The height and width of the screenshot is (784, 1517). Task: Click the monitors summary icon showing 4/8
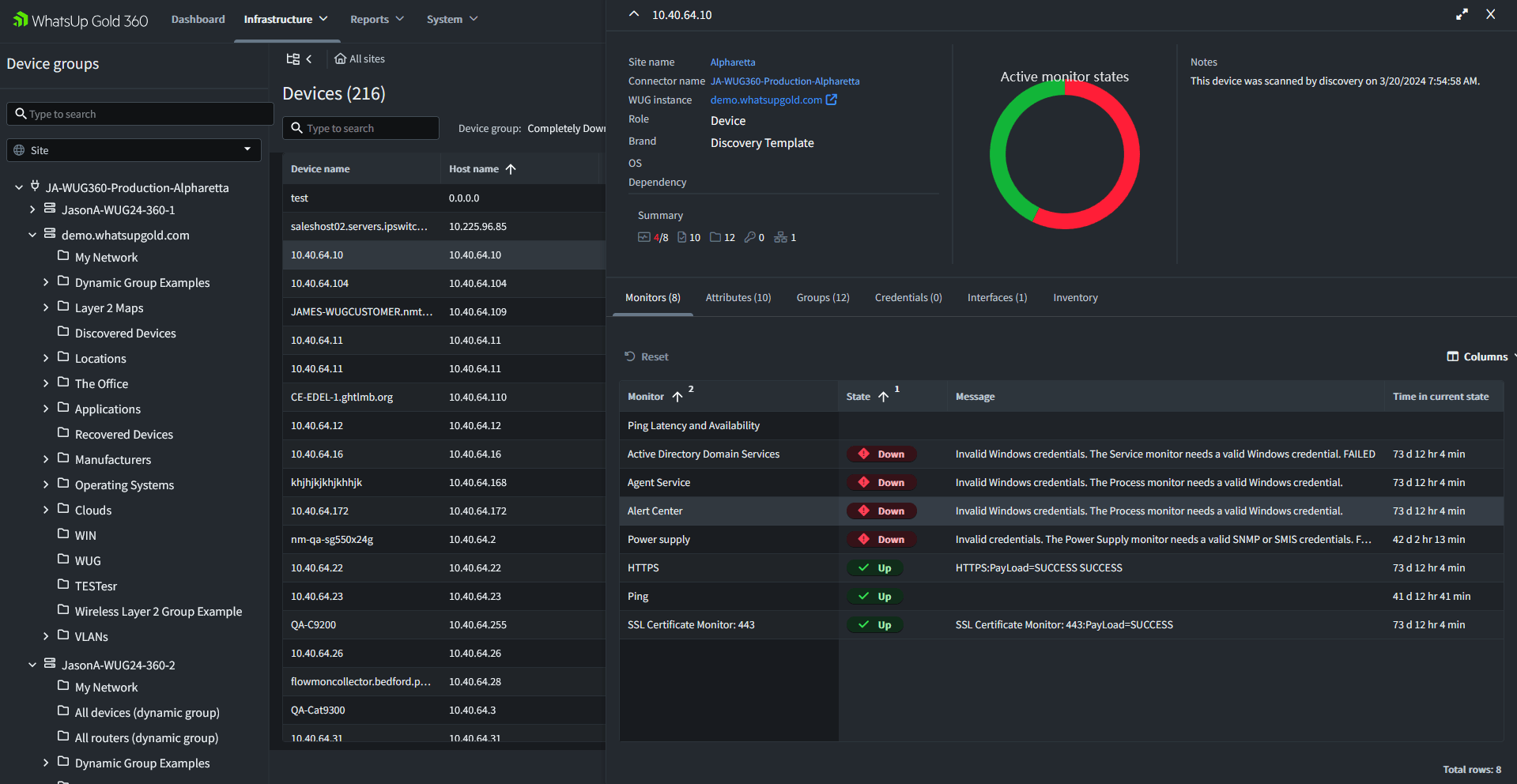(x=644, y=237)
